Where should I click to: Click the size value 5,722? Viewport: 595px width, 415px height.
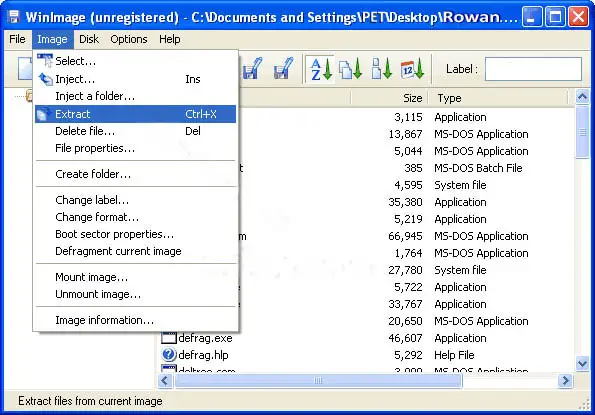(x=408, y=287)
